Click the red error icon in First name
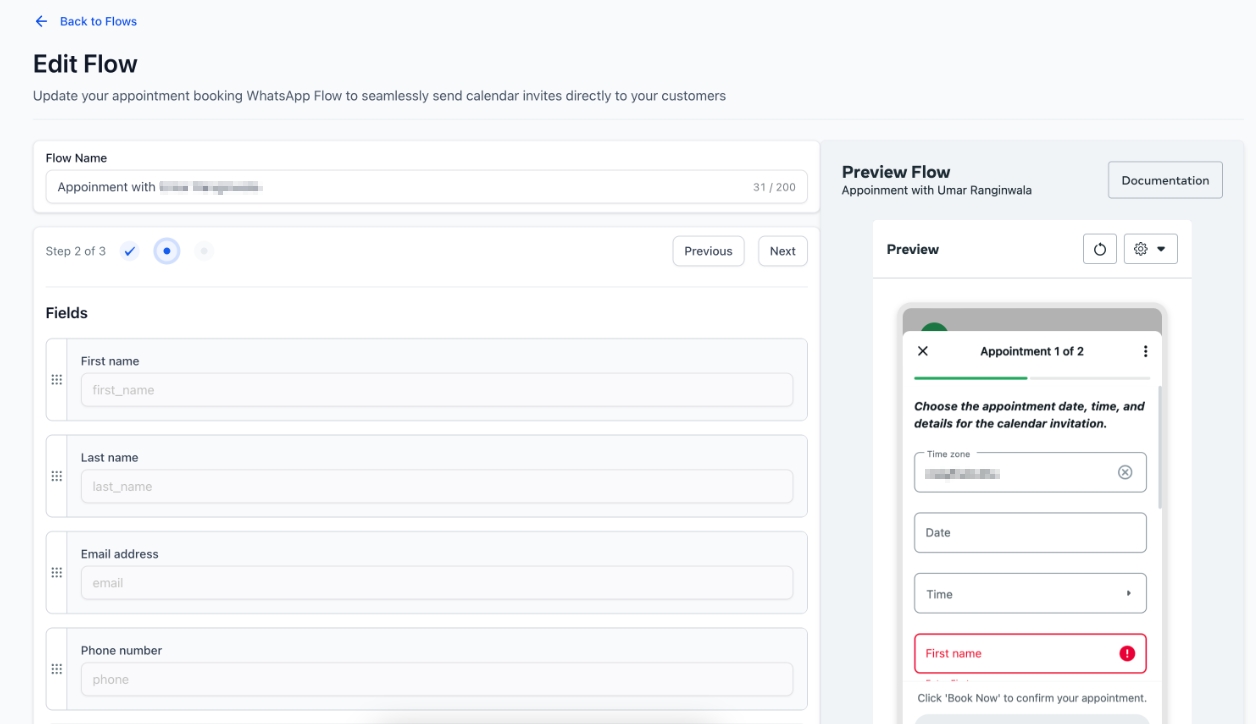 point(1127,653)
